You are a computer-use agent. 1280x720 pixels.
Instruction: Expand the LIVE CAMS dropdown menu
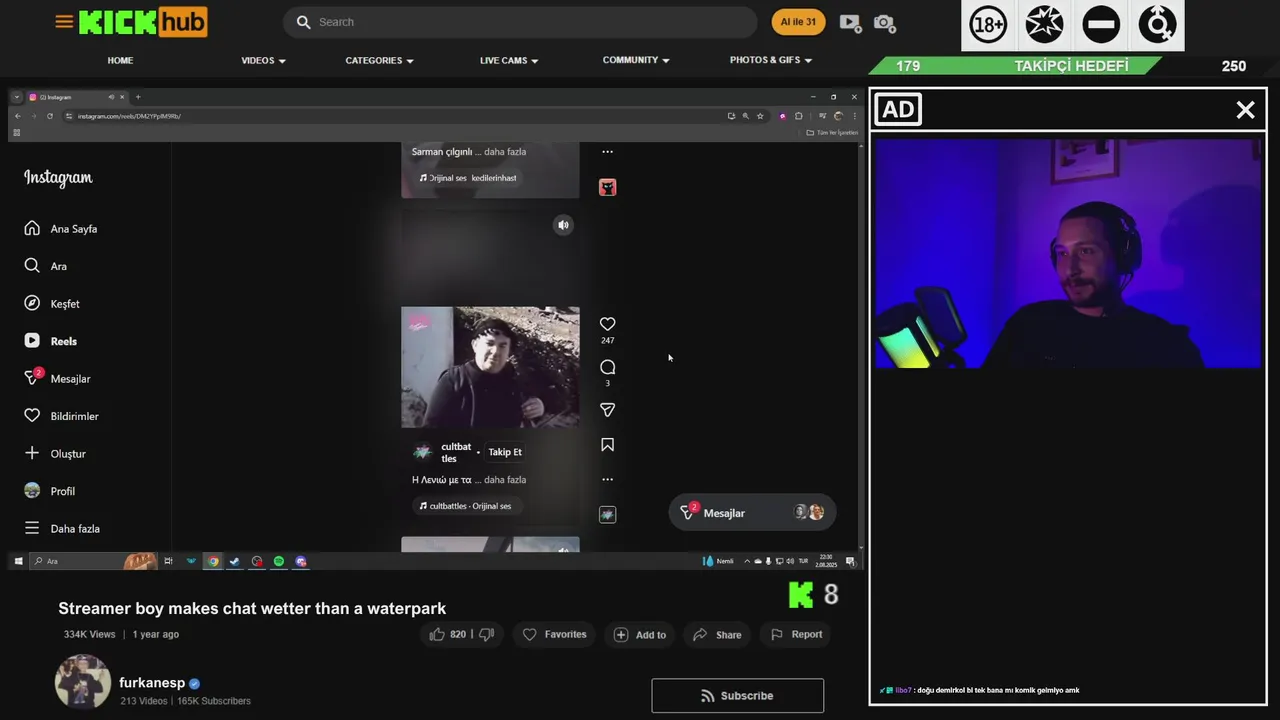click(x=509, y=60)
